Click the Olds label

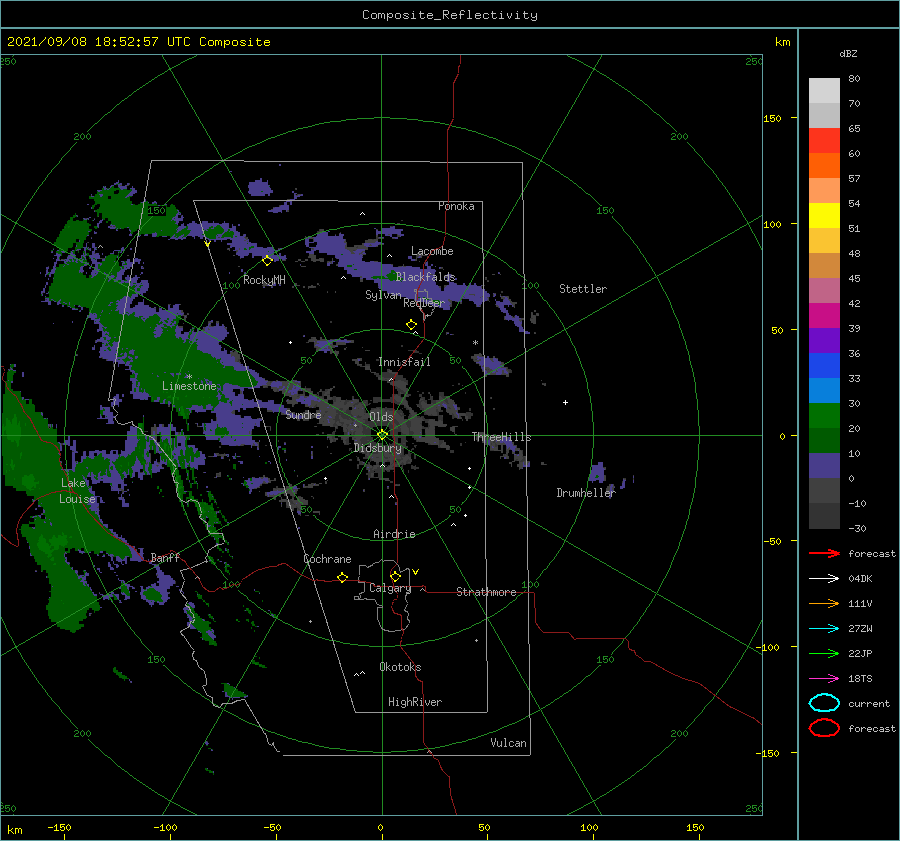coord(381,417)
